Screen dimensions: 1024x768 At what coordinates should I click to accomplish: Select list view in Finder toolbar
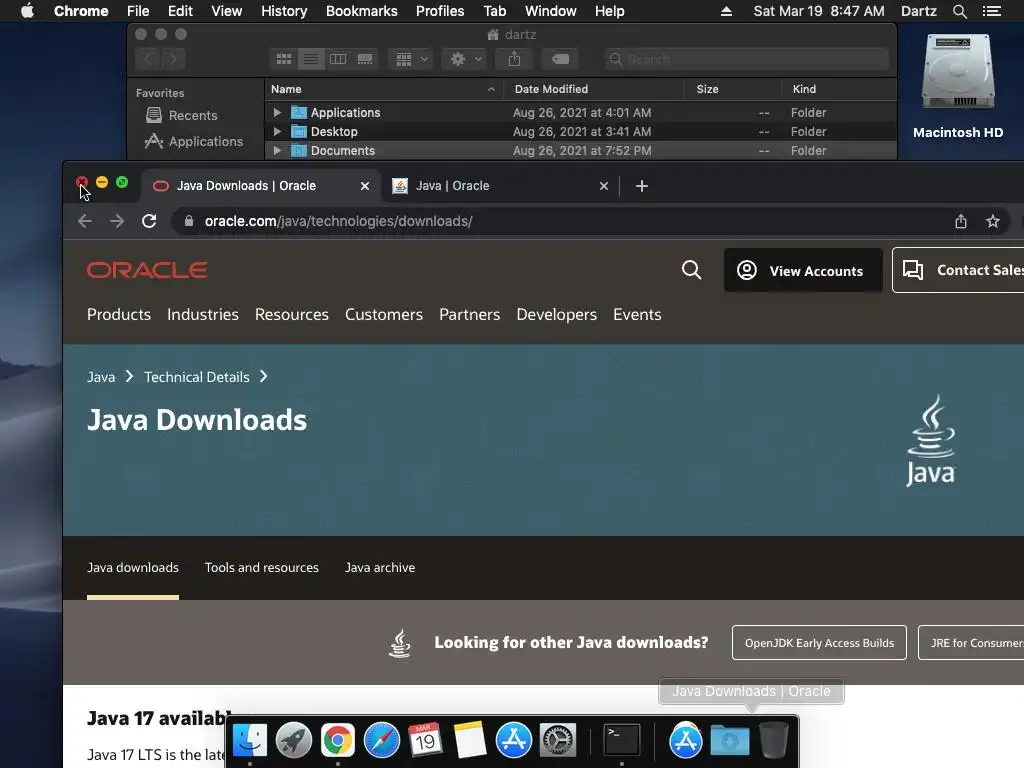[x=311, y=59]
